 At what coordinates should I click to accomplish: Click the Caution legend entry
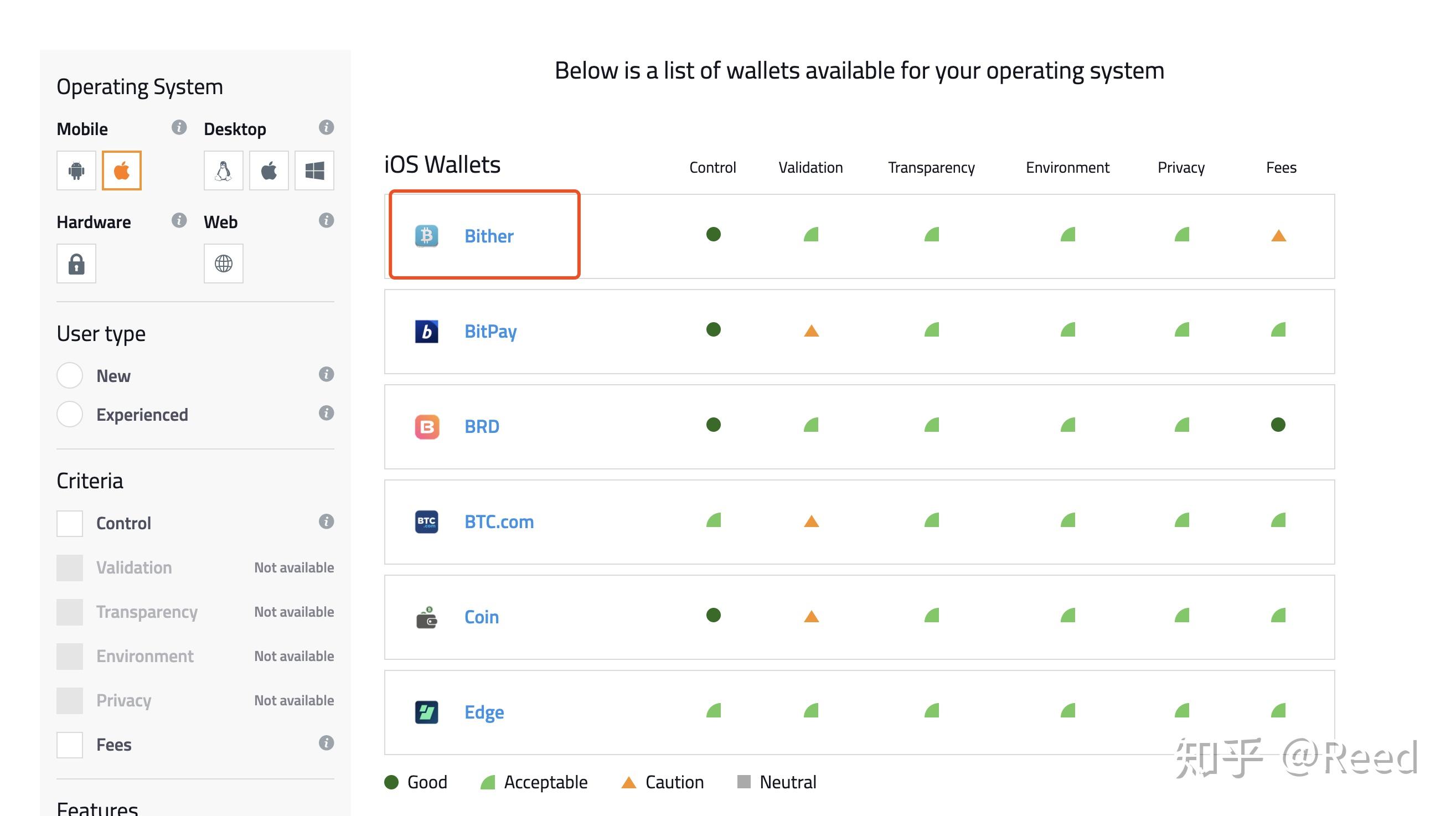[663, 782]
